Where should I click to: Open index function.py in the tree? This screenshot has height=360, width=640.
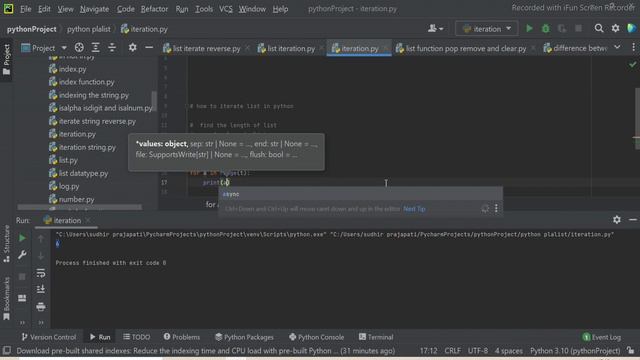point(81,82)
